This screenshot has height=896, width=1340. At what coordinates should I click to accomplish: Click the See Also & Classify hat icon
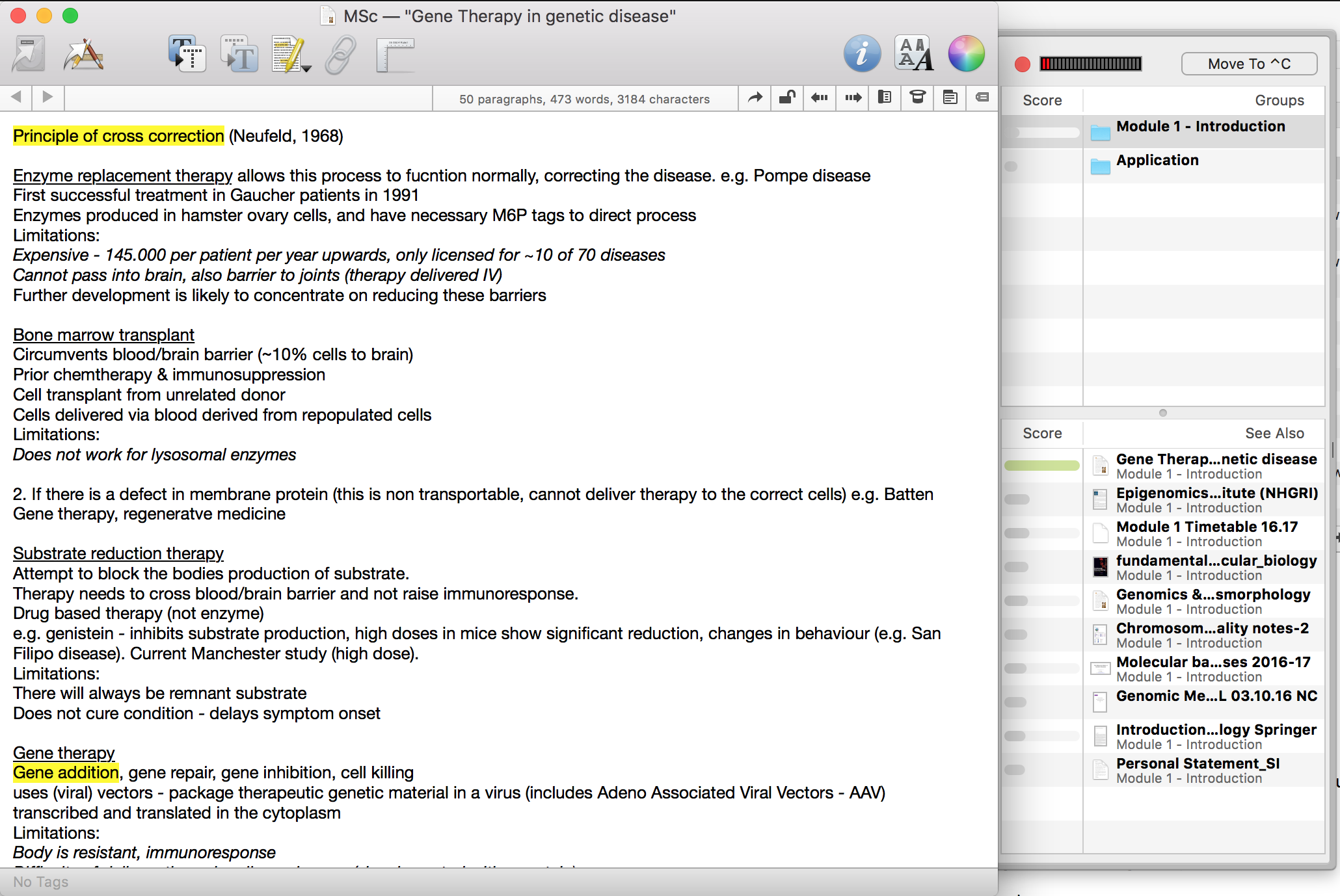pos(917,98)
